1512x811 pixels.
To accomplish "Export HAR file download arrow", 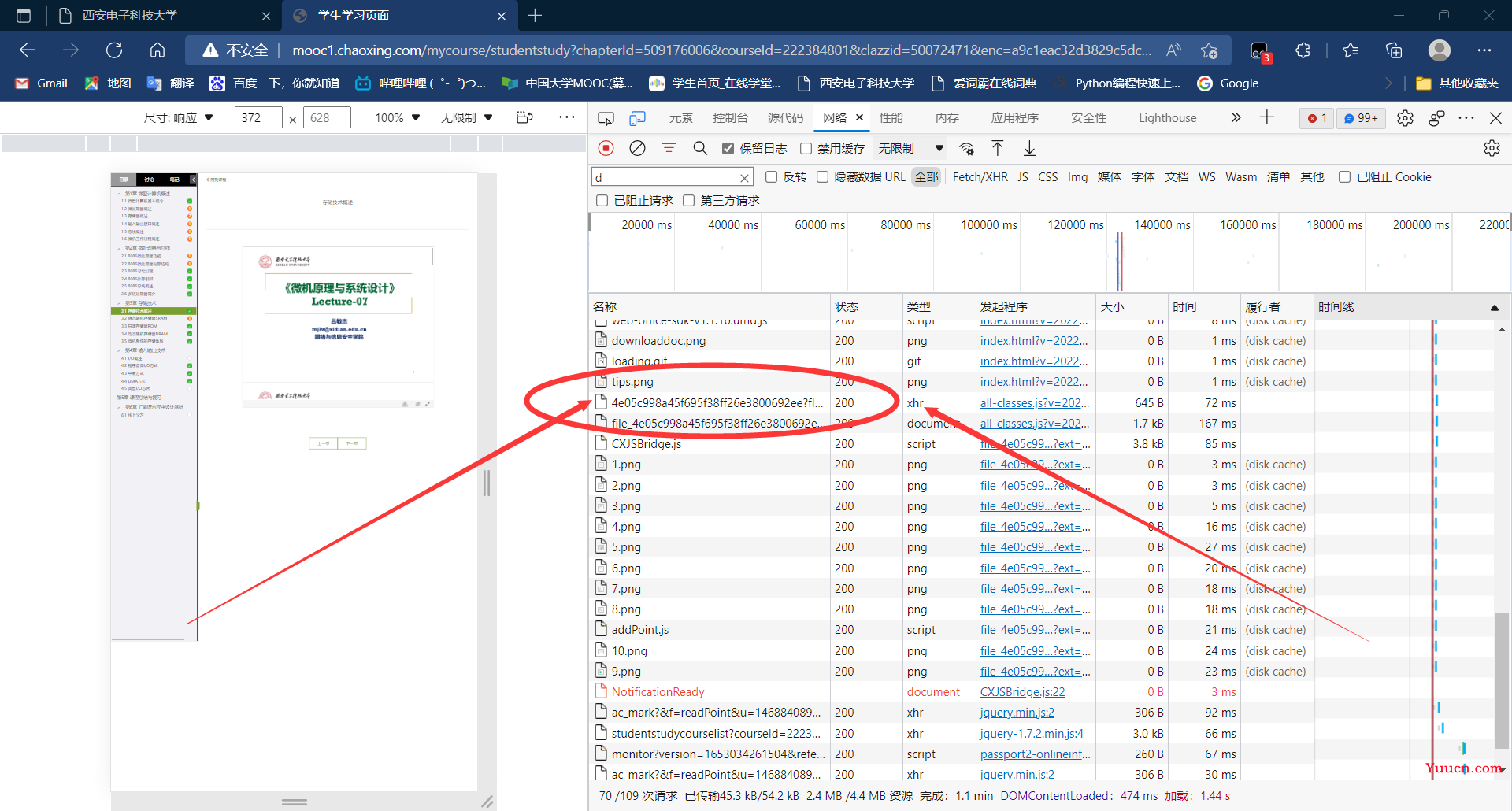I will 1029,148.
